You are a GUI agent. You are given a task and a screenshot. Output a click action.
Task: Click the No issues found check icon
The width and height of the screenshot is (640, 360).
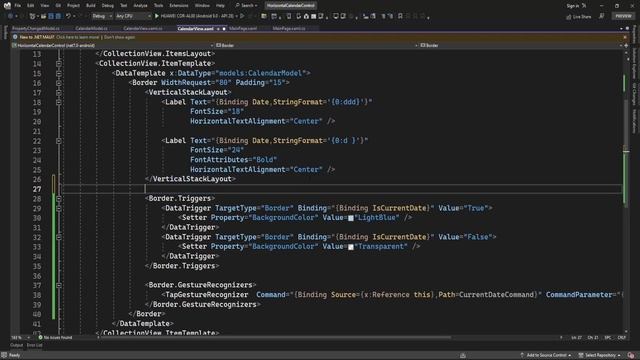40,338
